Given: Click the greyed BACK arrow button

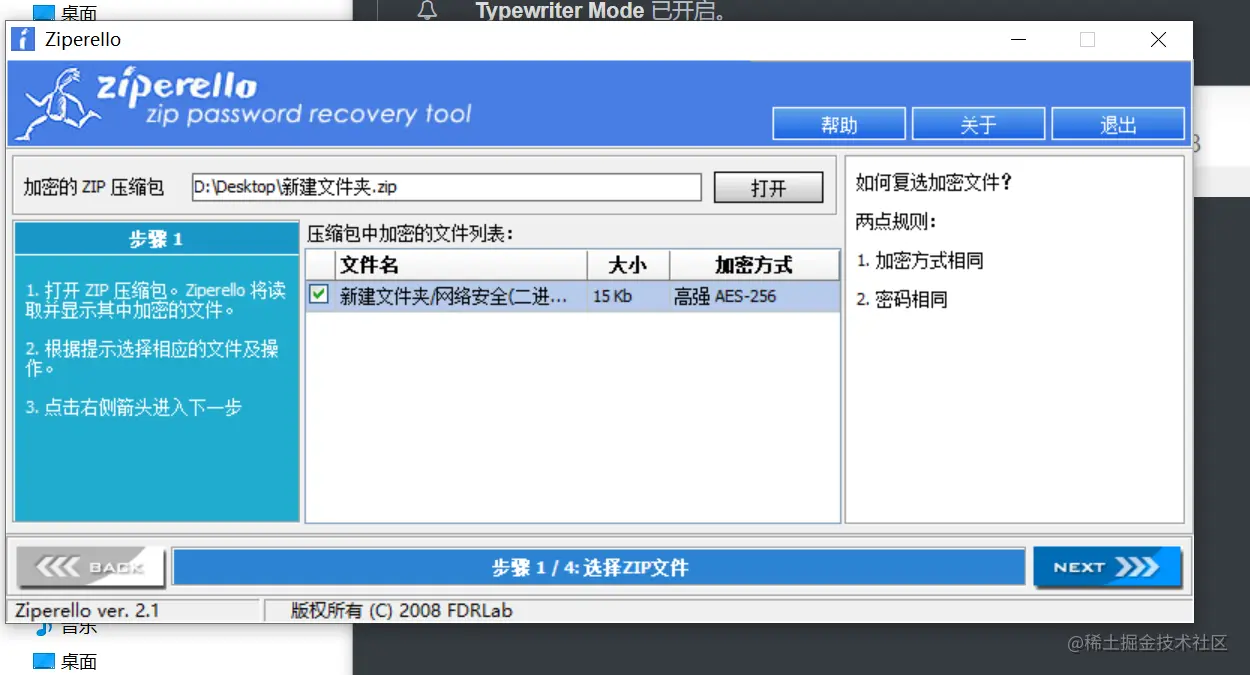Looking at the screenshot, I should (x=91, y=567).
